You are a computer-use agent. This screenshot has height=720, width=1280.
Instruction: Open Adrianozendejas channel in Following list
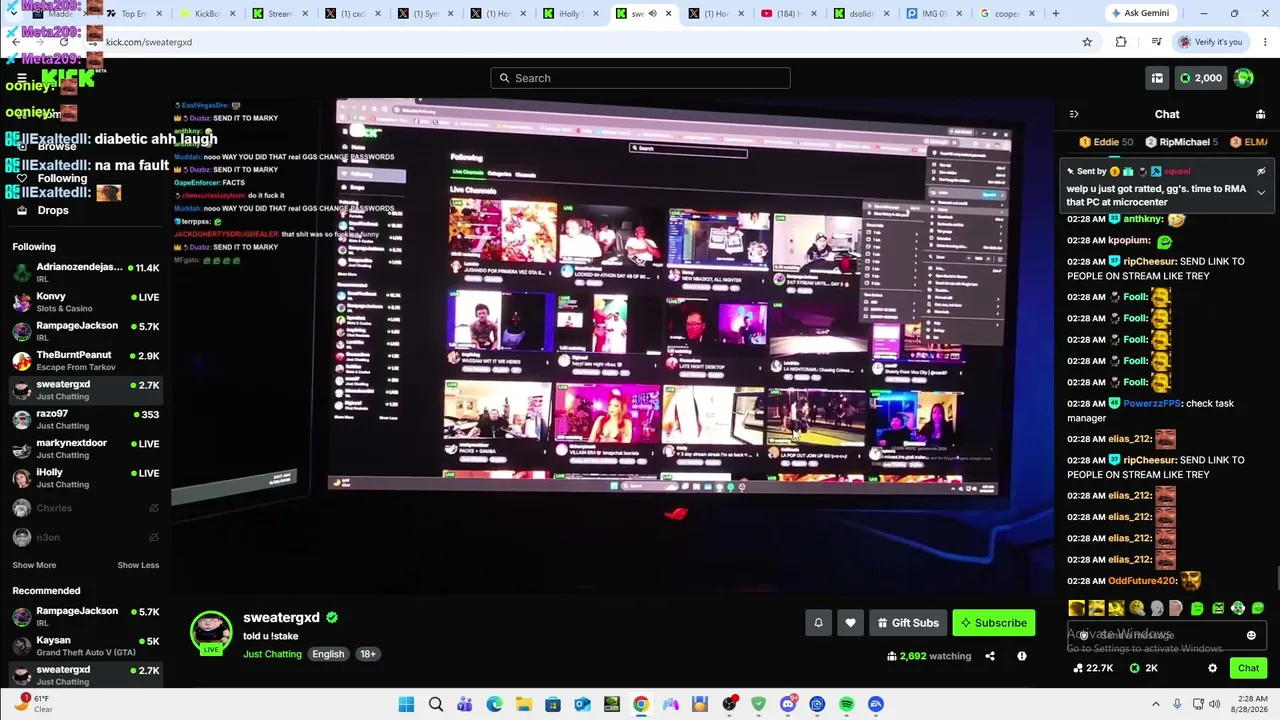(x=85, y=273)
